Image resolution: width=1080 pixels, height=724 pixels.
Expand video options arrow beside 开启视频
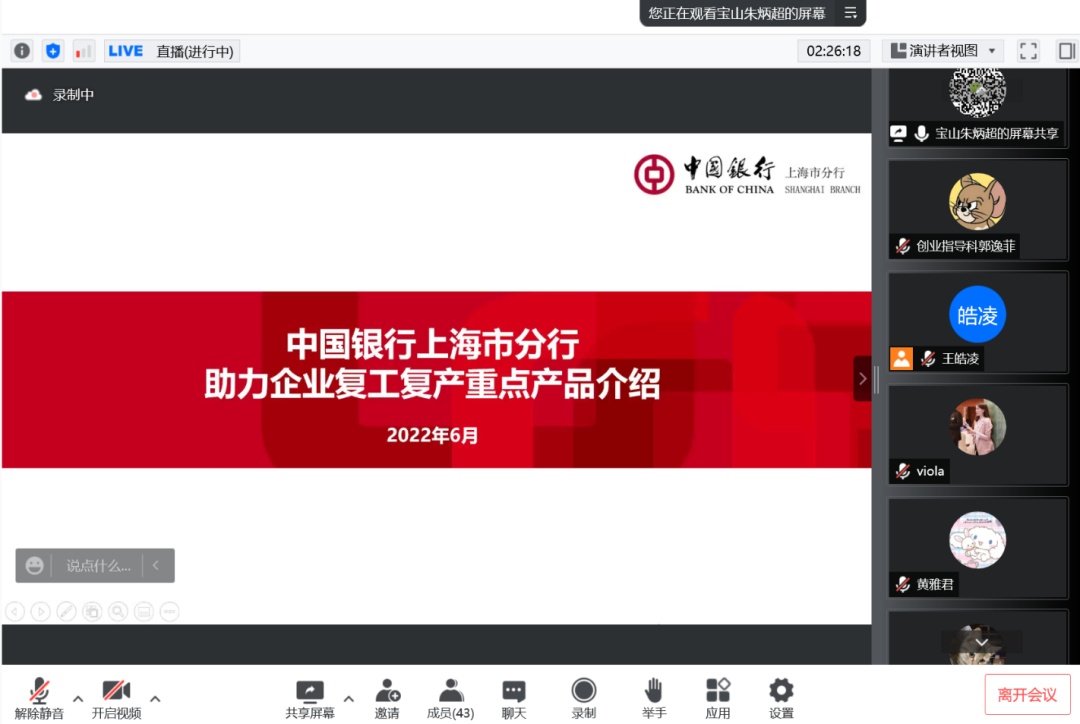[x=155, y=698]
